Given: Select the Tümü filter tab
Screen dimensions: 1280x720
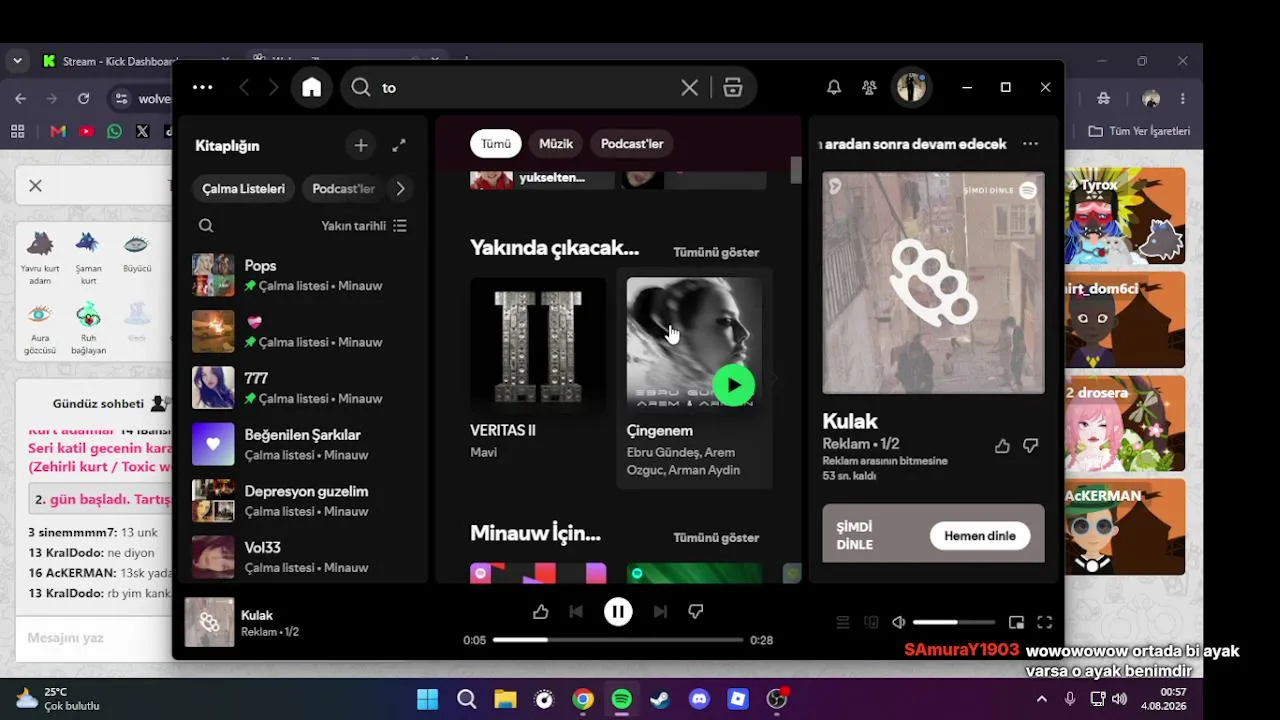Looking at the screenshot, I should click(x=496, y=144).
